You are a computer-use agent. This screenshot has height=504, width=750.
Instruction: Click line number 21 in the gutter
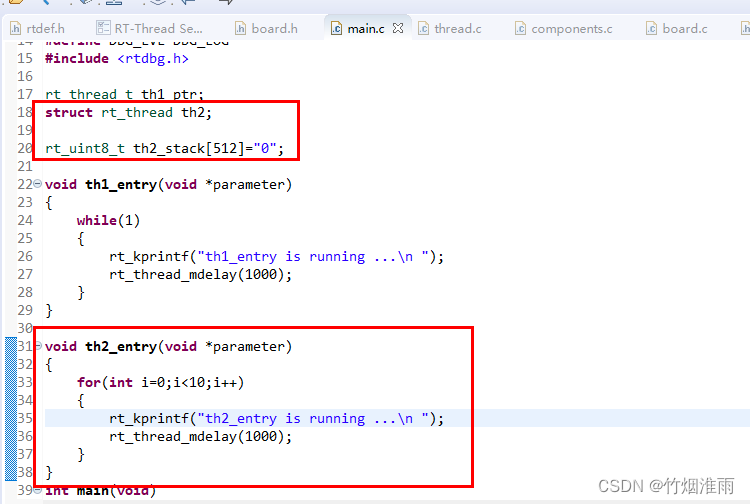[25, 166]
